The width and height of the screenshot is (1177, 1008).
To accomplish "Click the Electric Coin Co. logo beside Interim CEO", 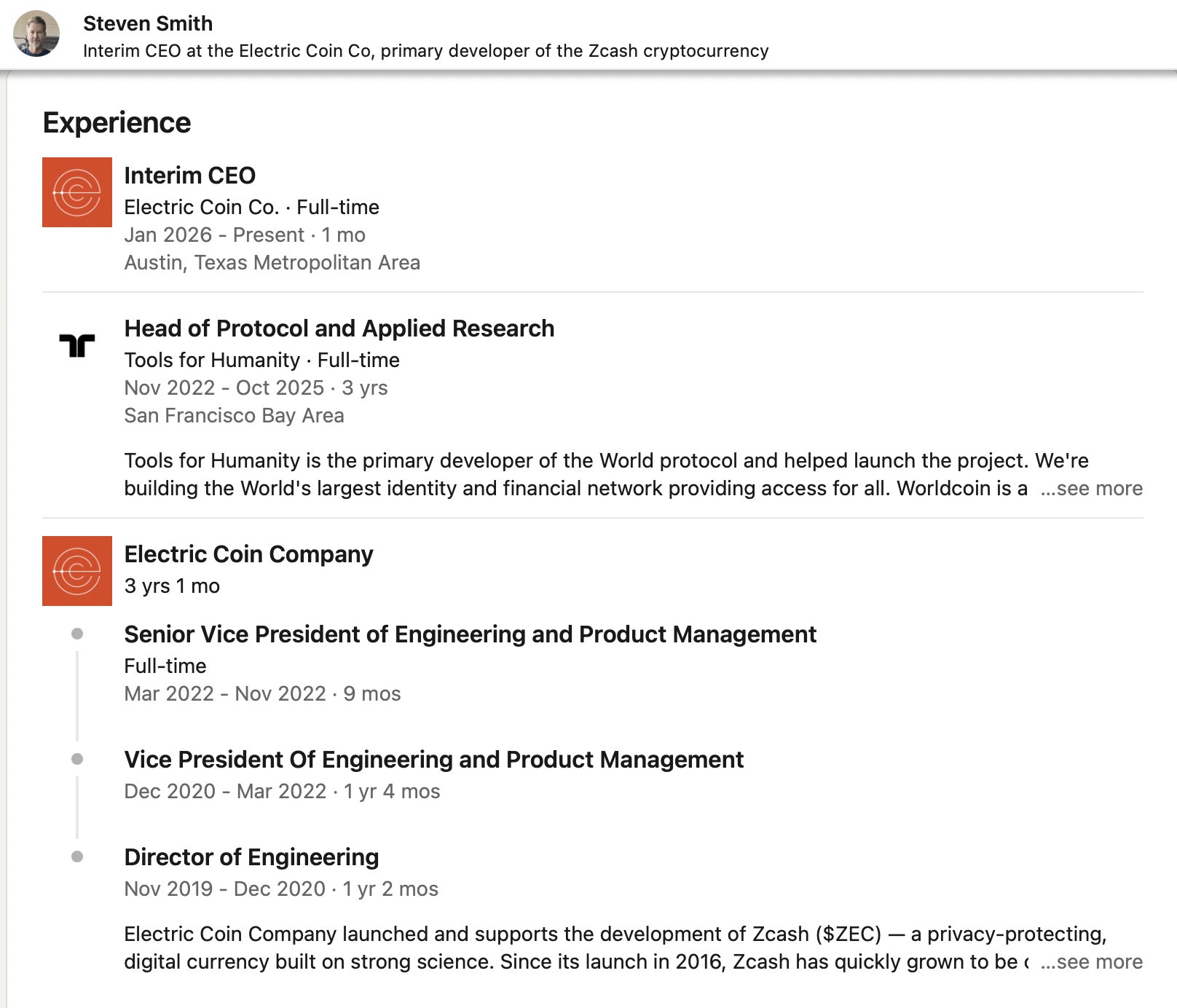I will pos(77,192).
